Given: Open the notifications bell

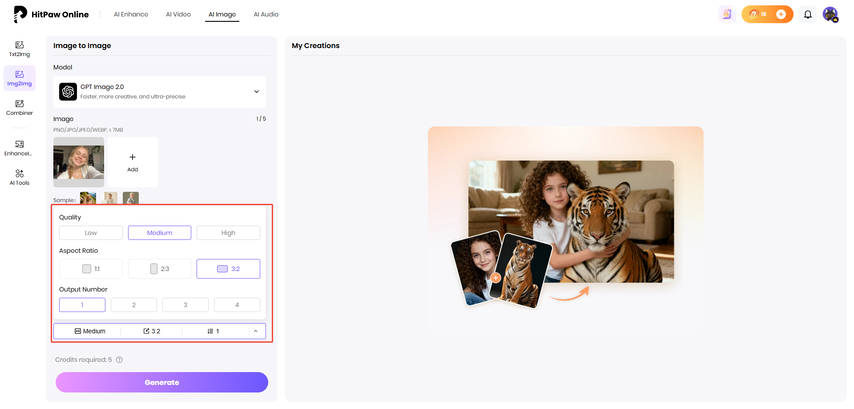Looking at the screenshot, I should [x=808, y=15].
